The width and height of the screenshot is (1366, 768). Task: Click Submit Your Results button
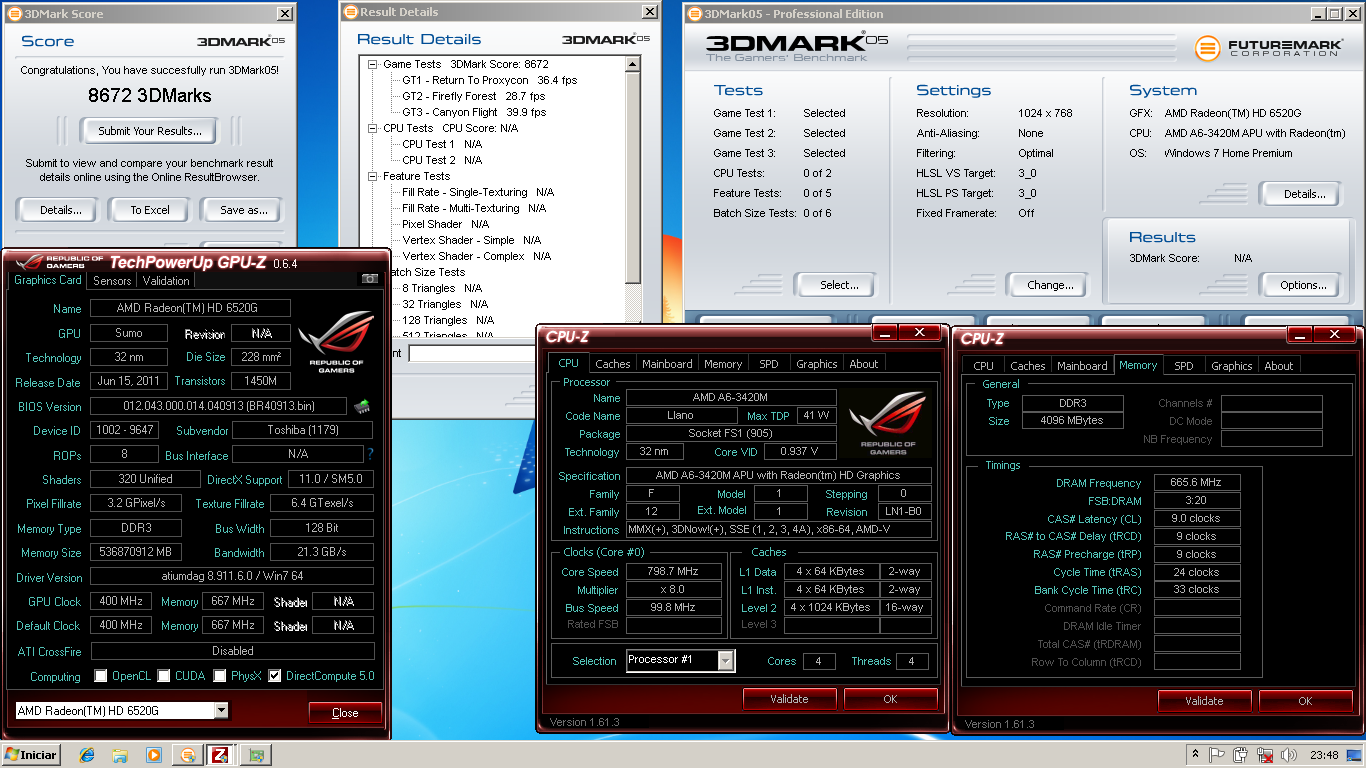coord(150,131)
